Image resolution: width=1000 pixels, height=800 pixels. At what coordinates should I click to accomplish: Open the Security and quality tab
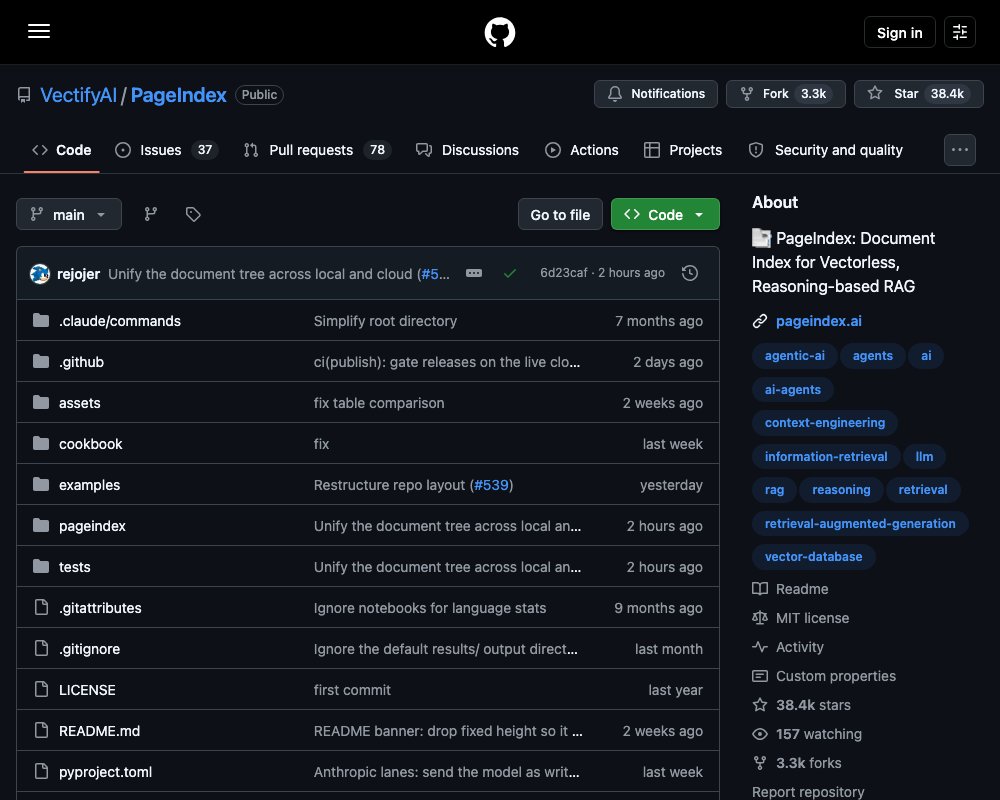click(826, 150)
